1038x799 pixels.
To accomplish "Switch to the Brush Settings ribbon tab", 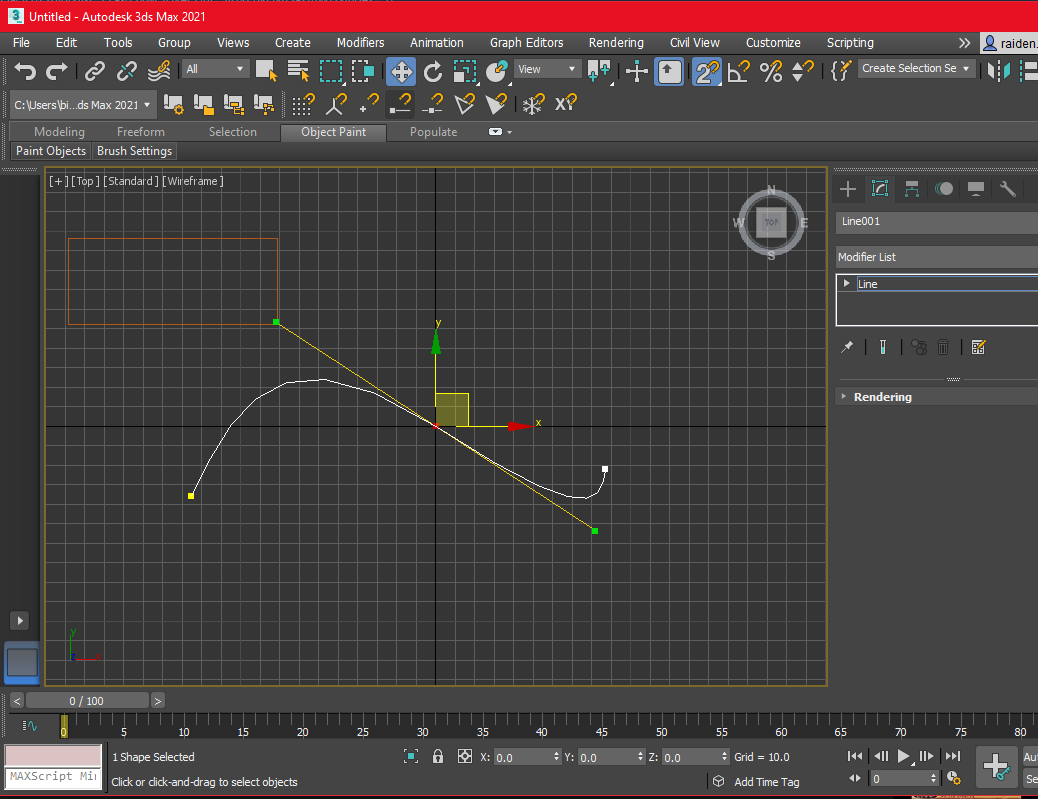I will 134,151.
